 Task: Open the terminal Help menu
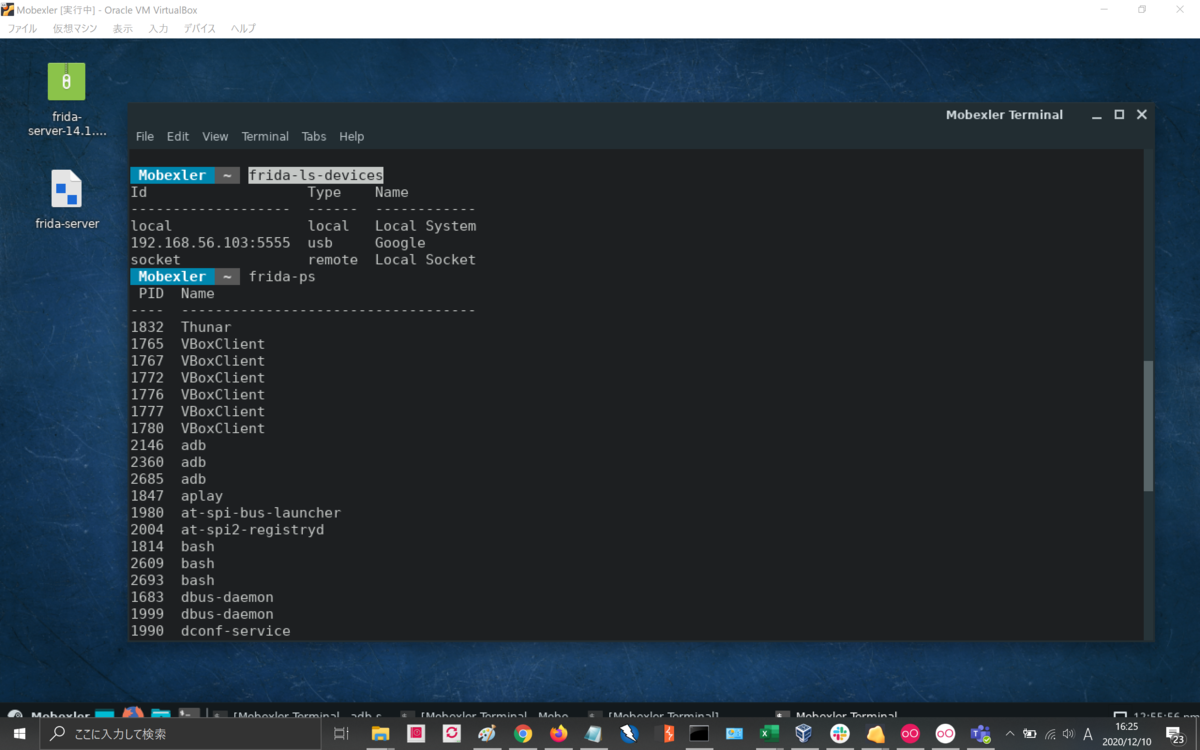[351, 137]
